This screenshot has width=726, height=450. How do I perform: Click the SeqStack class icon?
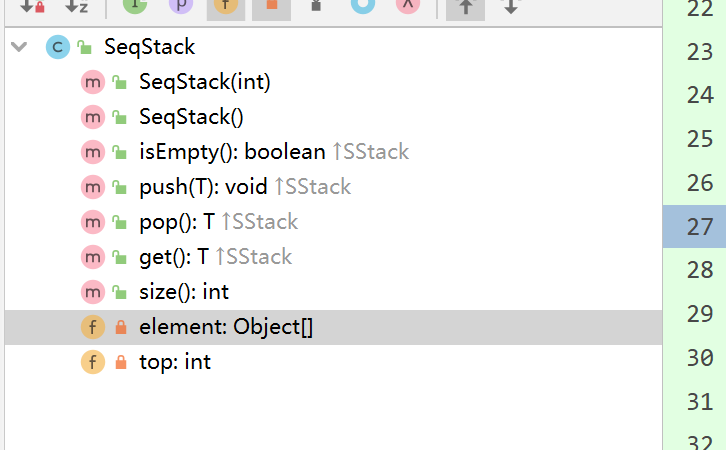56,47
